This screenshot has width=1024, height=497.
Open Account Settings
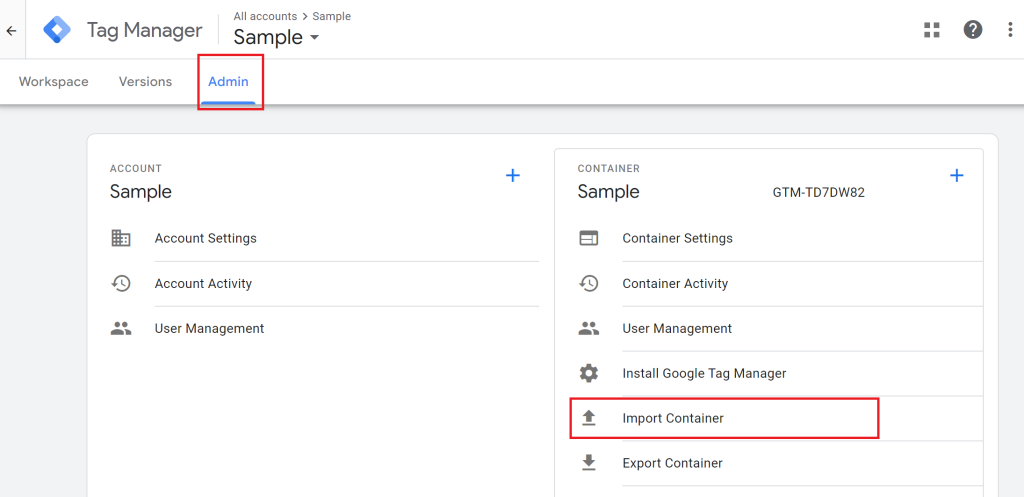(x=206, y=238)
